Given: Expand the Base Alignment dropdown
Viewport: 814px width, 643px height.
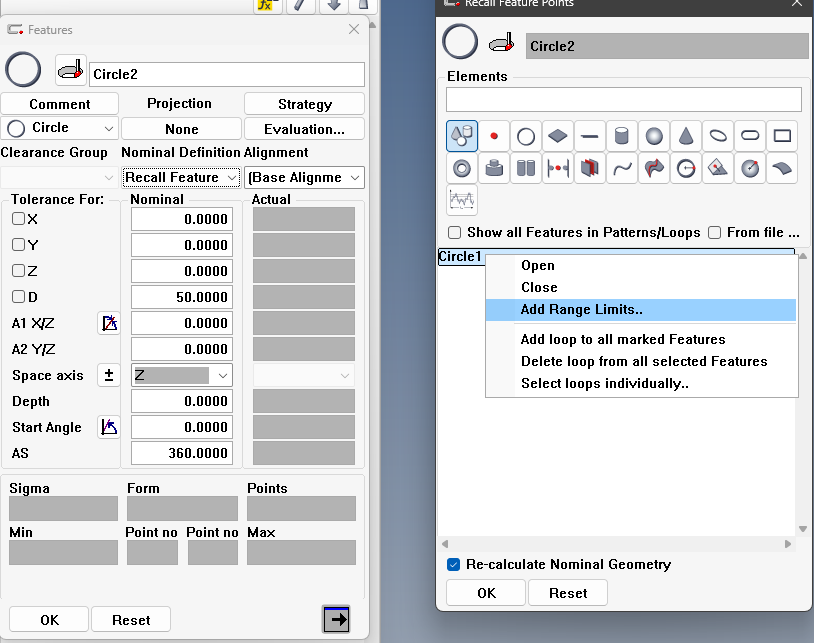Looking at the screenshot, I should 304,177.
